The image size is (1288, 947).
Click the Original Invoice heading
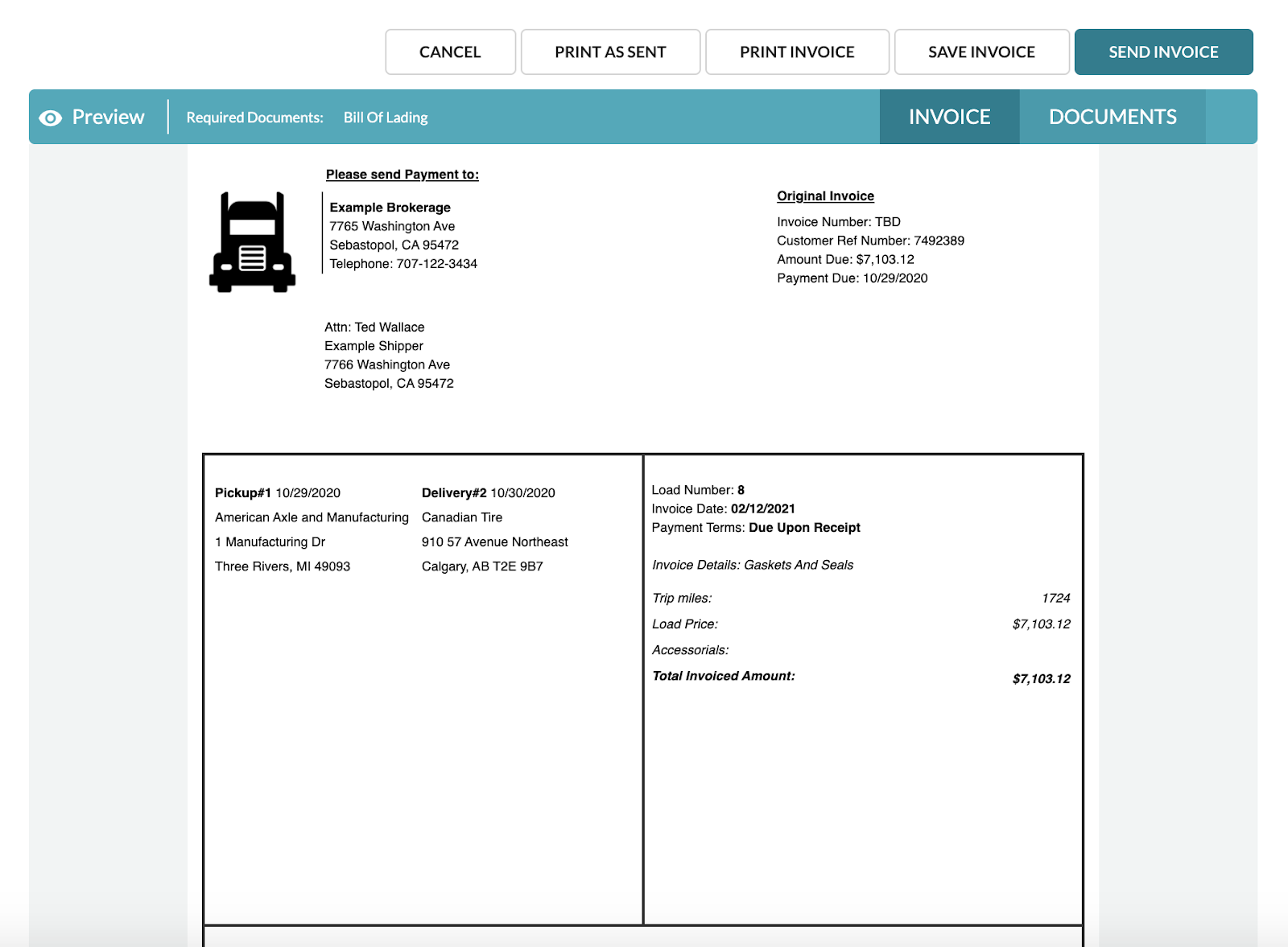pyautogui.click(x=825, y=196)
